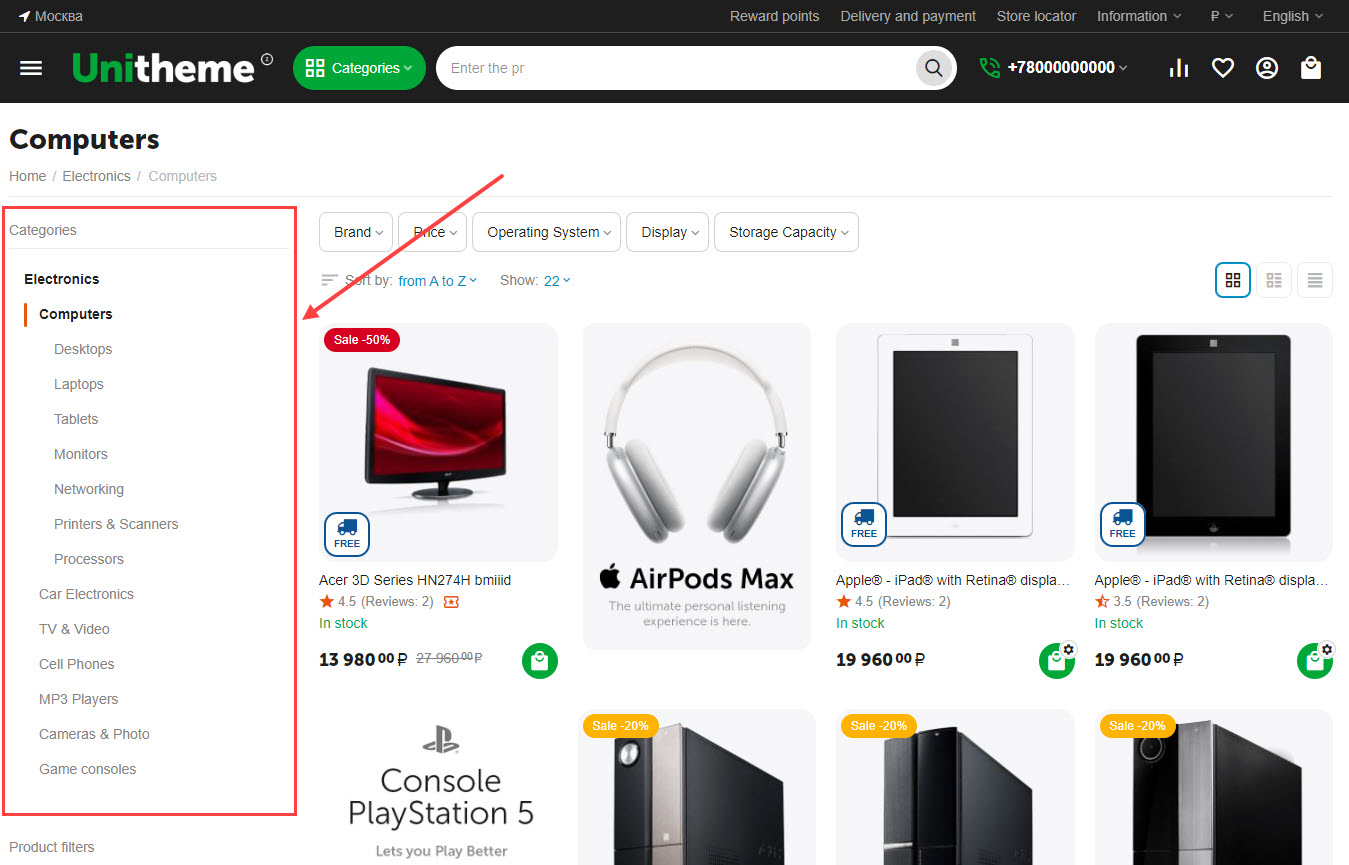This screenshot has height=865, width=1349.
Task: Click the search magnifier icon
Action: 933,68
